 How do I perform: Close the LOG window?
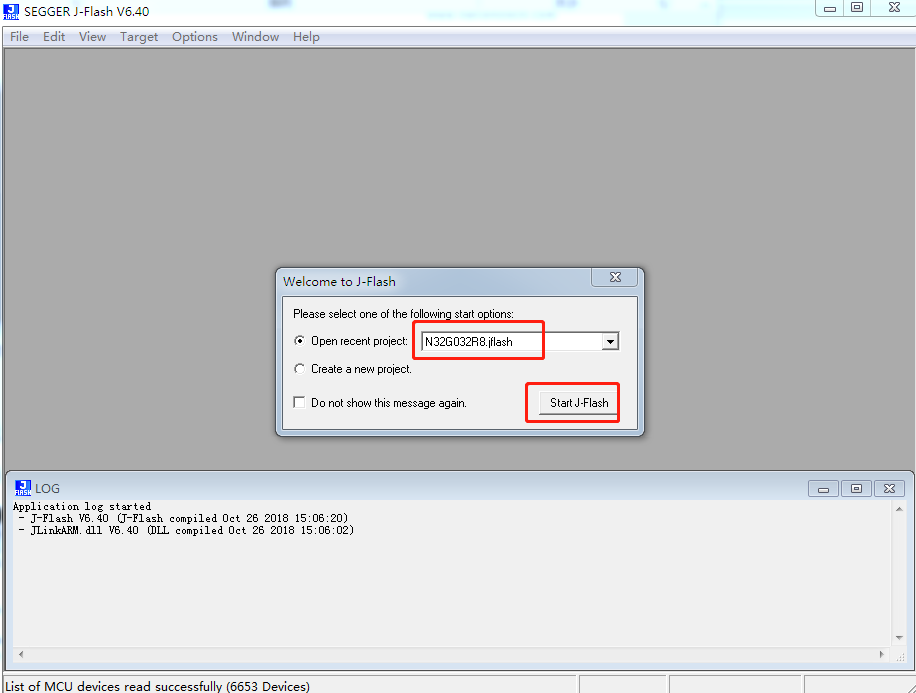click(889, 488)
